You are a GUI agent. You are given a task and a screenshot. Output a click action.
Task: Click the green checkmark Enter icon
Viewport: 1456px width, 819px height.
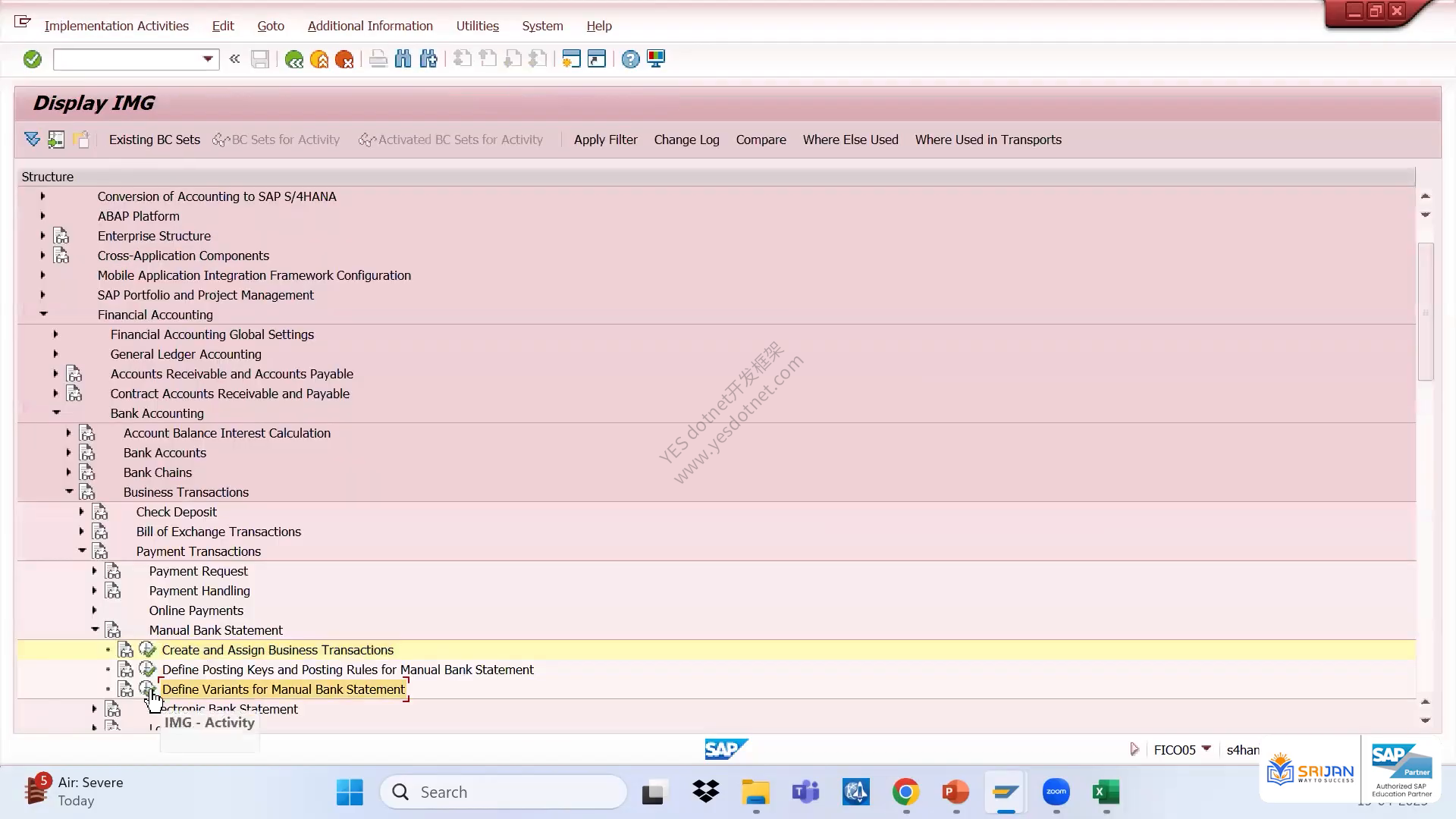point(32,59)
